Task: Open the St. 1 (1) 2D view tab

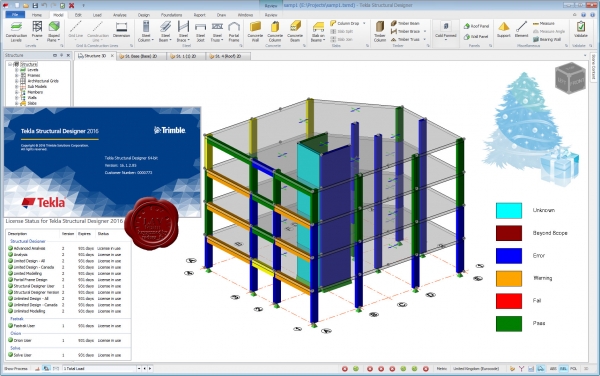Action: click(186, 56)
